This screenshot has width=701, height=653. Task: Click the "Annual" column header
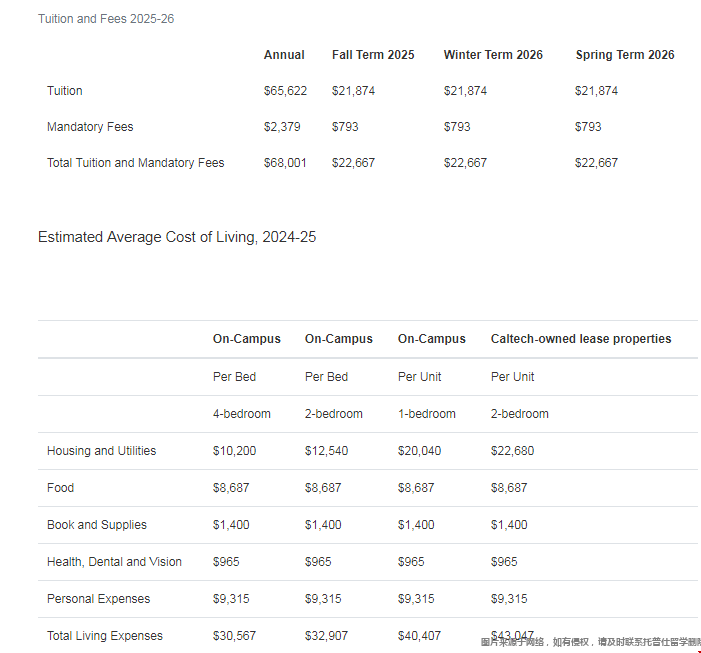point(284,55)
